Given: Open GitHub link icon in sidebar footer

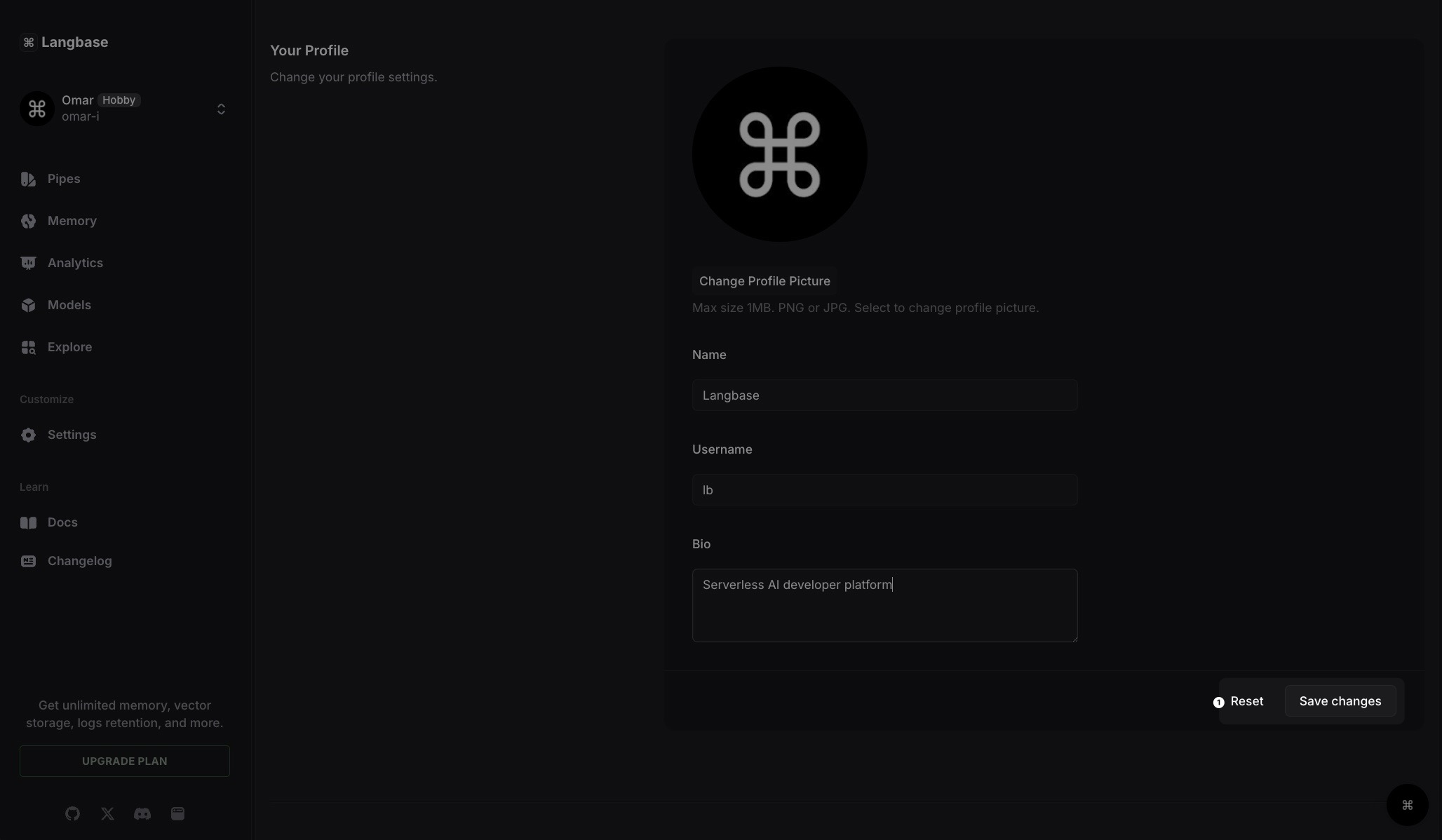Looking at the screenshot, I should click(x=72, y=813).
